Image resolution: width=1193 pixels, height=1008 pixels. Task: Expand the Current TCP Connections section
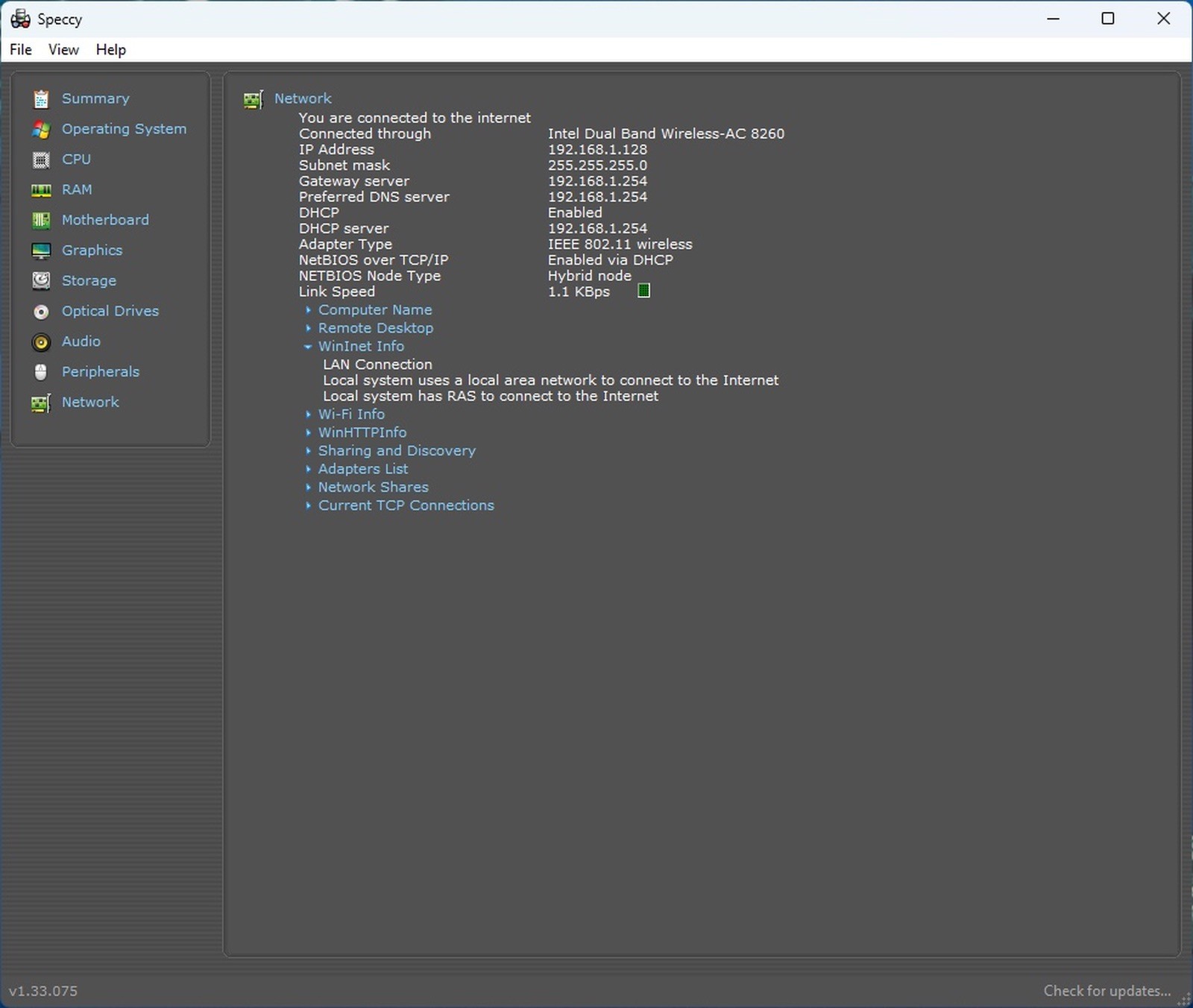click(308, 505)
